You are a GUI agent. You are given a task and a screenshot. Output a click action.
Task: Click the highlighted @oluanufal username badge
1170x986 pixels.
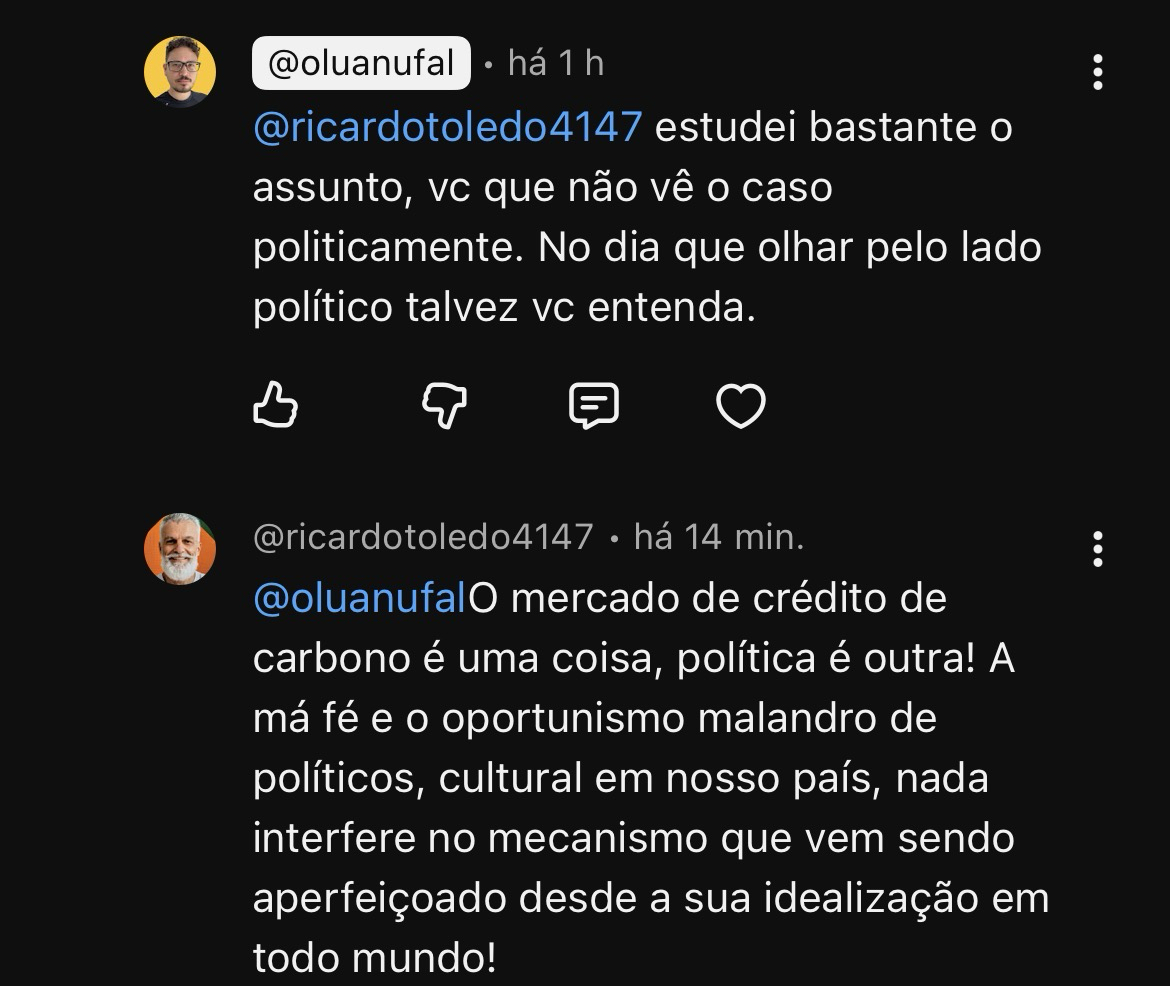[361, 64]
